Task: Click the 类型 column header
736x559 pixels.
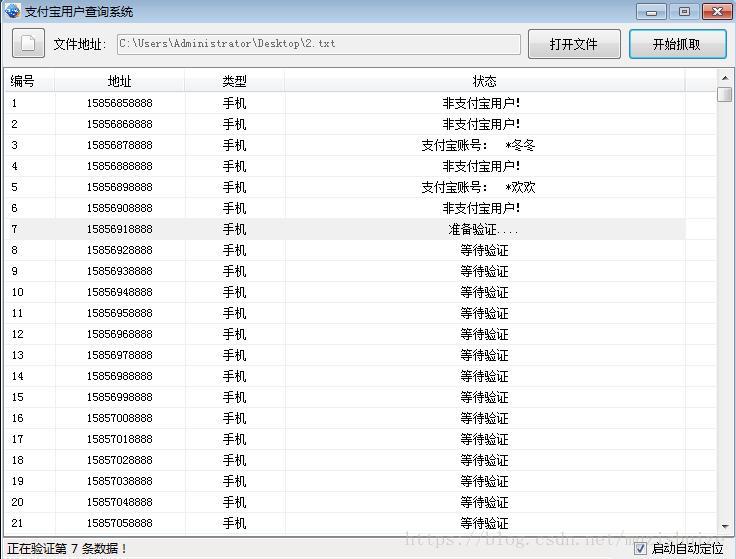Action: coord(234,81)
